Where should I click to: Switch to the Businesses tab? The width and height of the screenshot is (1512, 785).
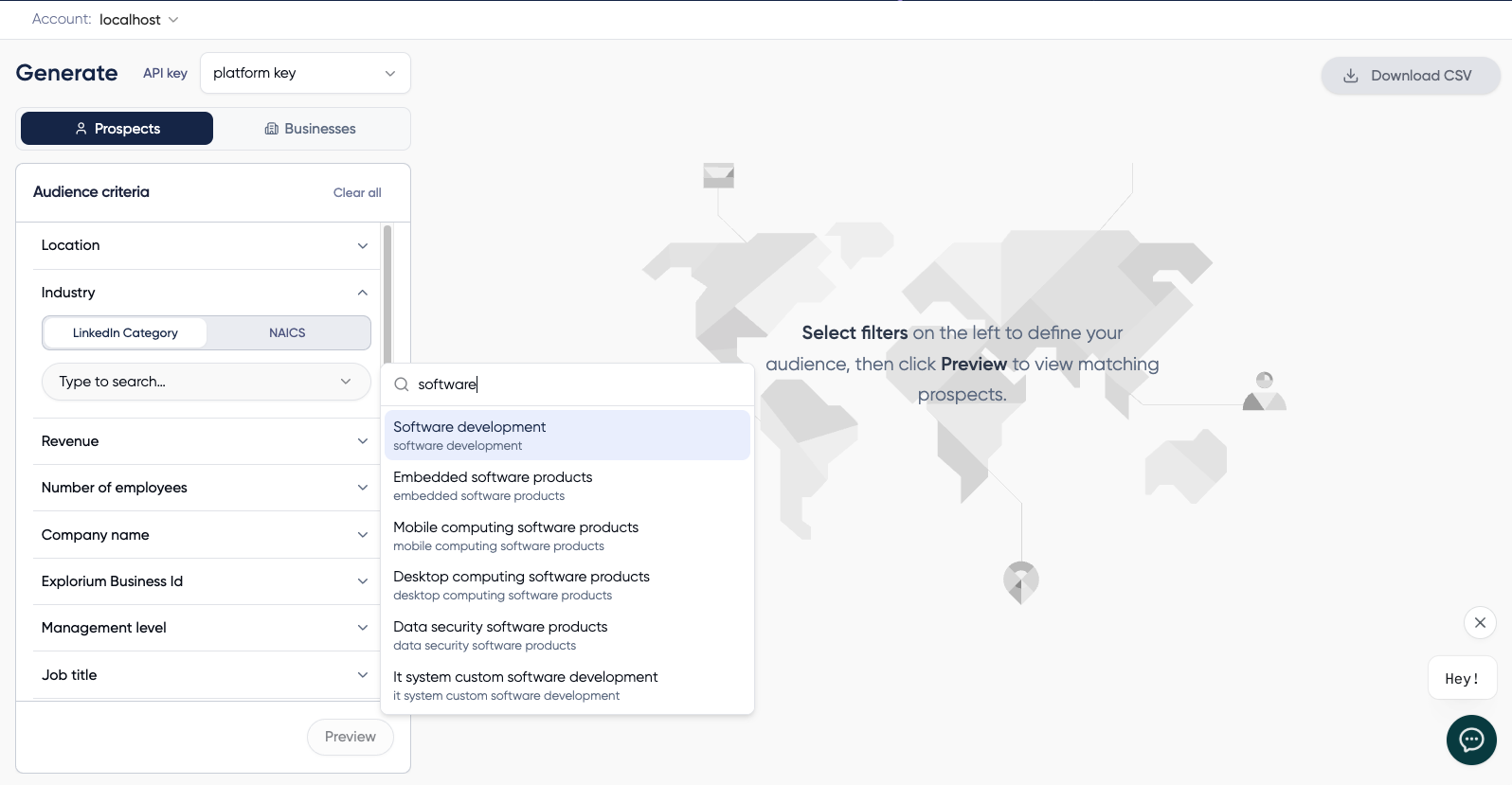tap(310, 129)
